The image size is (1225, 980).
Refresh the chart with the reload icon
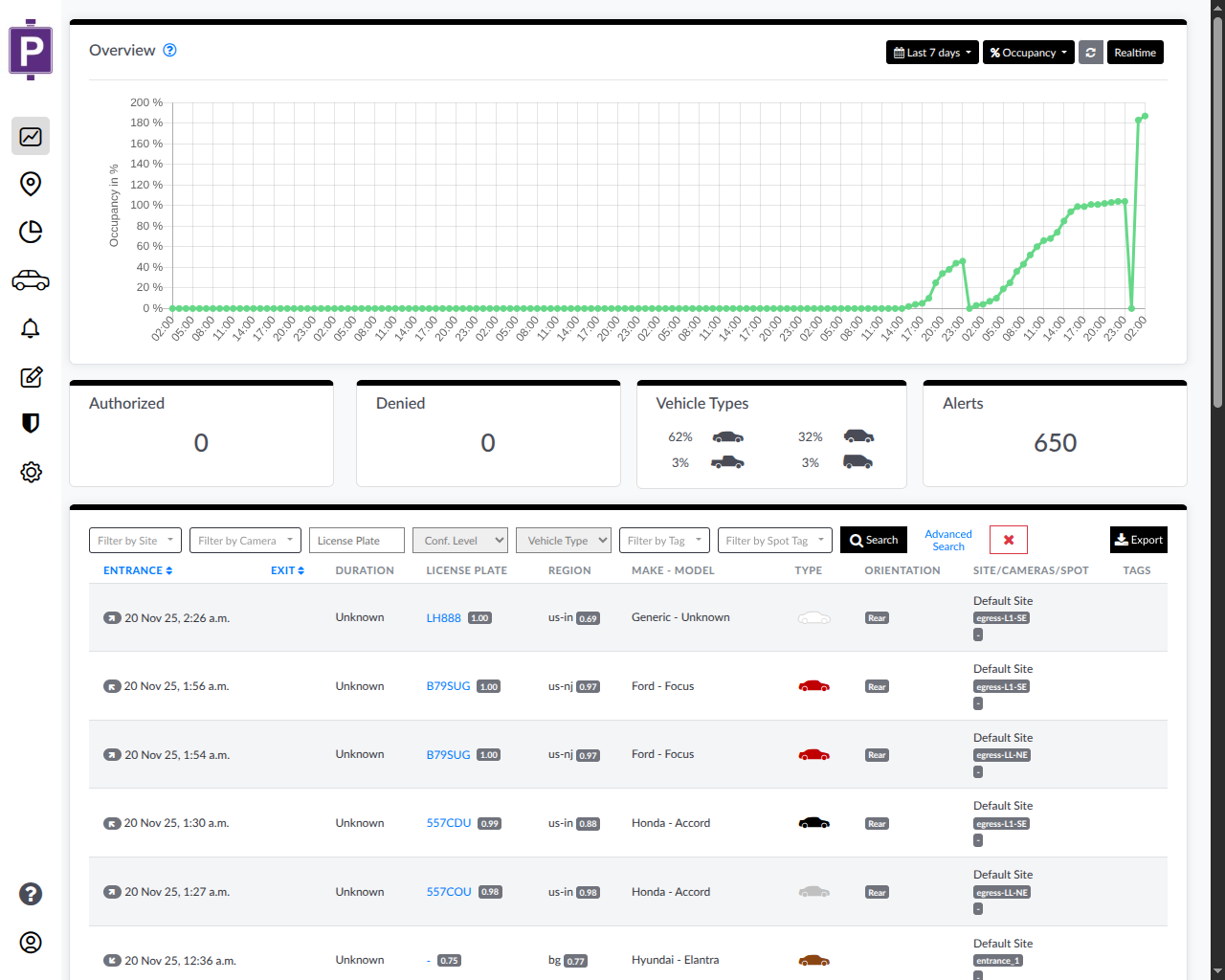coord(1091,52)
